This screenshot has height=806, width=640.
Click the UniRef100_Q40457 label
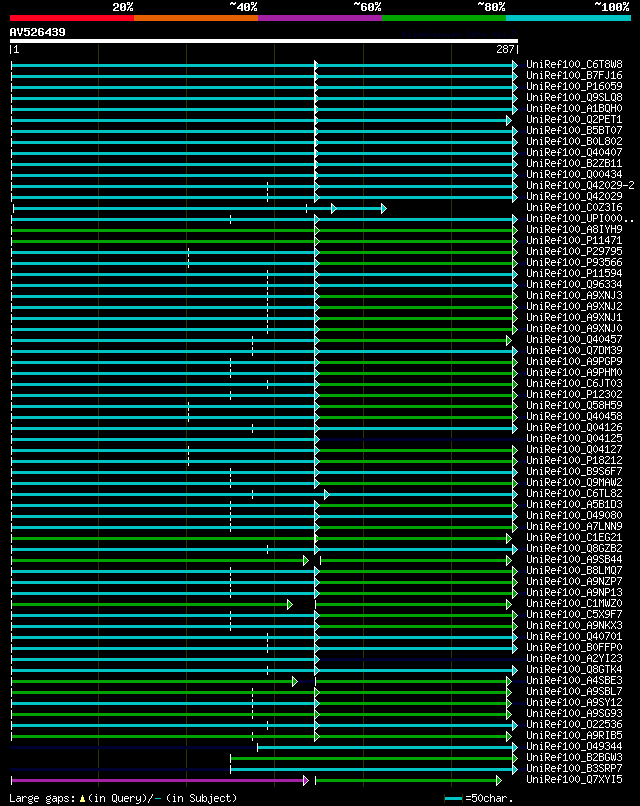pyautogui.click(x=574, y=340)
